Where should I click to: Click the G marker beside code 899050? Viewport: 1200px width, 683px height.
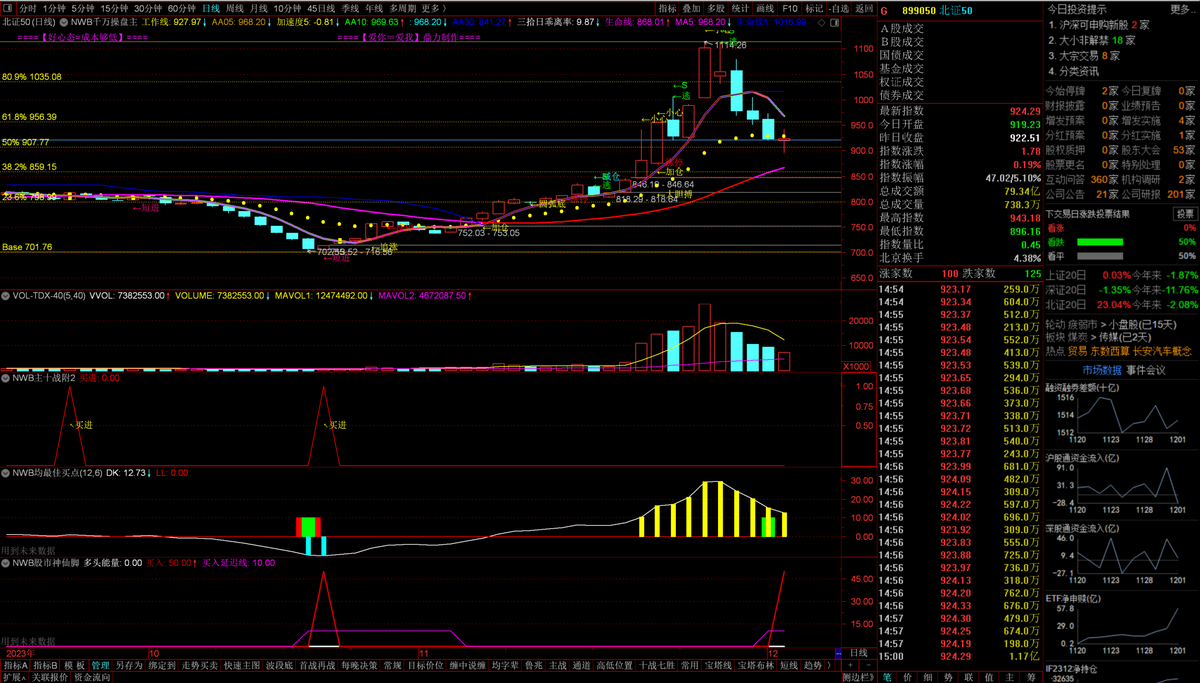tap(884, 8)
